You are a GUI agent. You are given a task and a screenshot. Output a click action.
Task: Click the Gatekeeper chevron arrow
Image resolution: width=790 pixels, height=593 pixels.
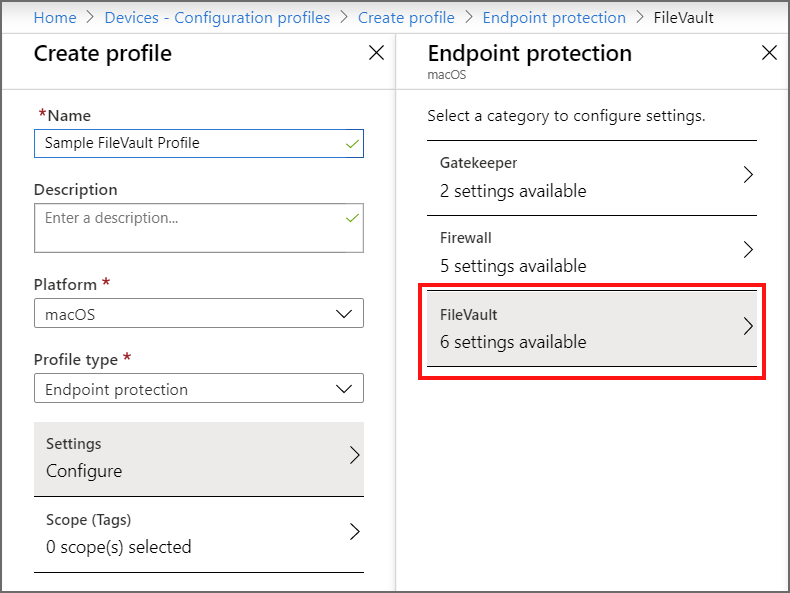(x=748, y=175)
